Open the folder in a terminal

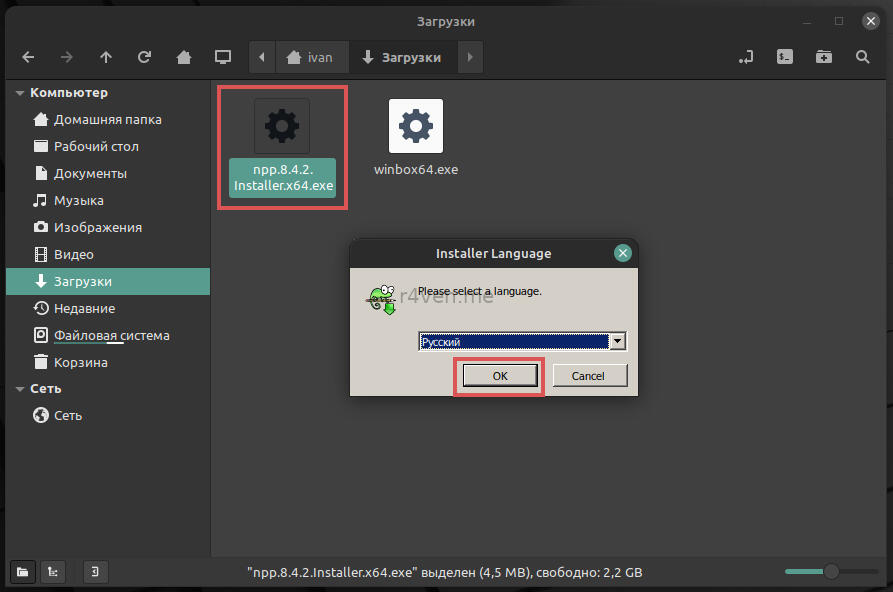[786, 57]
